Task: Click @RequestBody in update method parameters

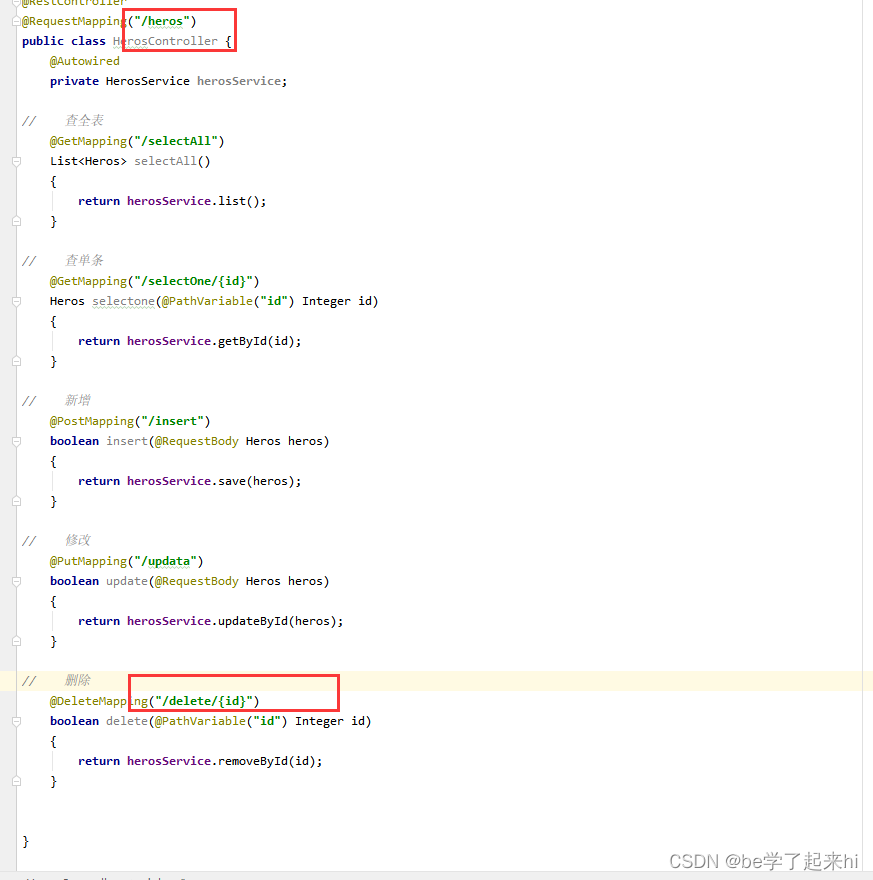Action: [197, 581]
